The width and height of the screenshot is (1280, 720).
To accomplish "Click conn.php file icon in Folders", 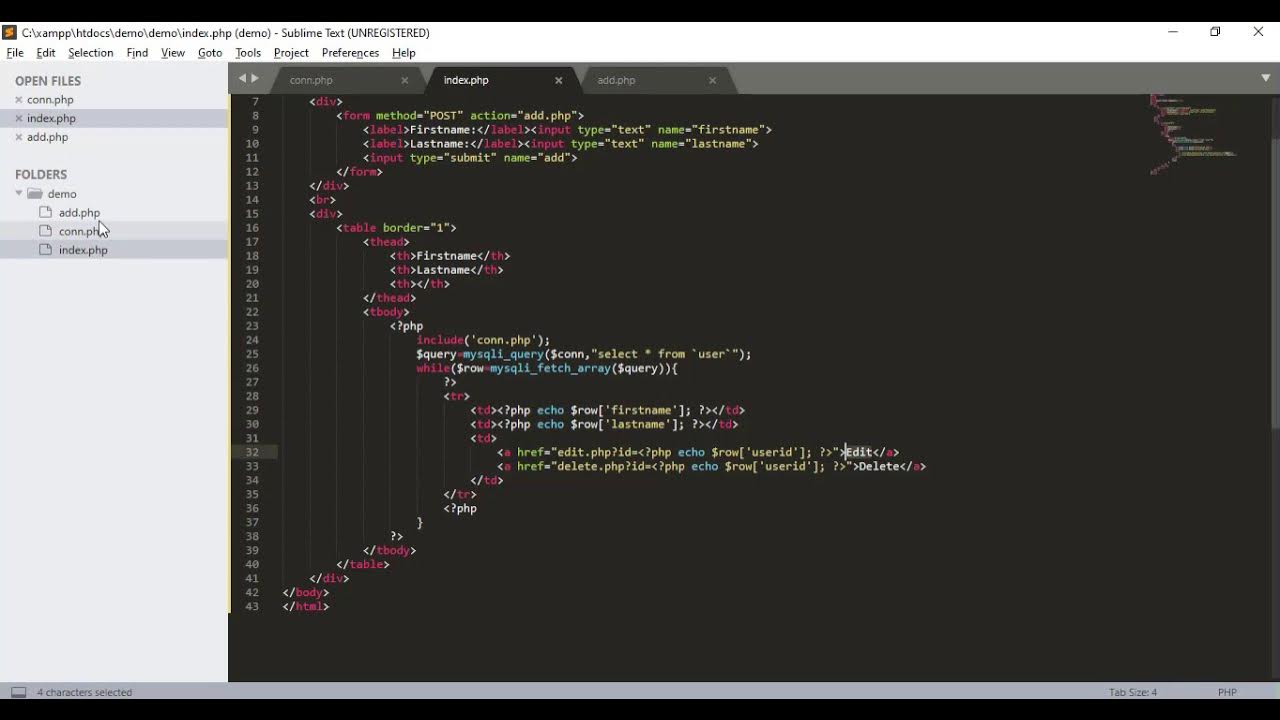I will pyautogui.click(x=45, y=231).
